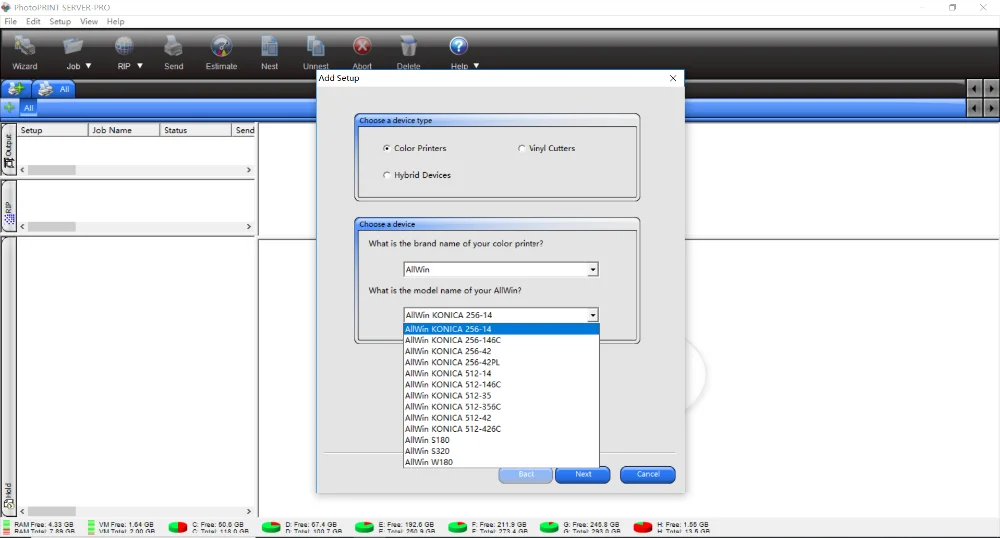Open the Output side panel tab
Viewport: 1000px width, 538px height.
(9, 150)
